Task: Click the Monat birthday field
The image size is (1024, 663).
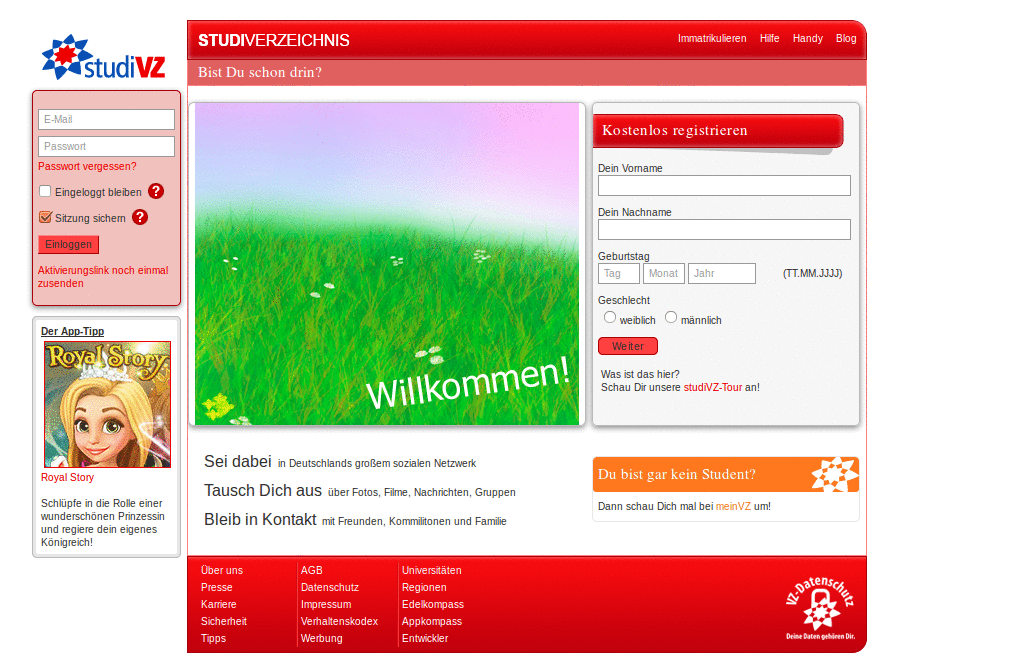Action: [x=664, y=273]
